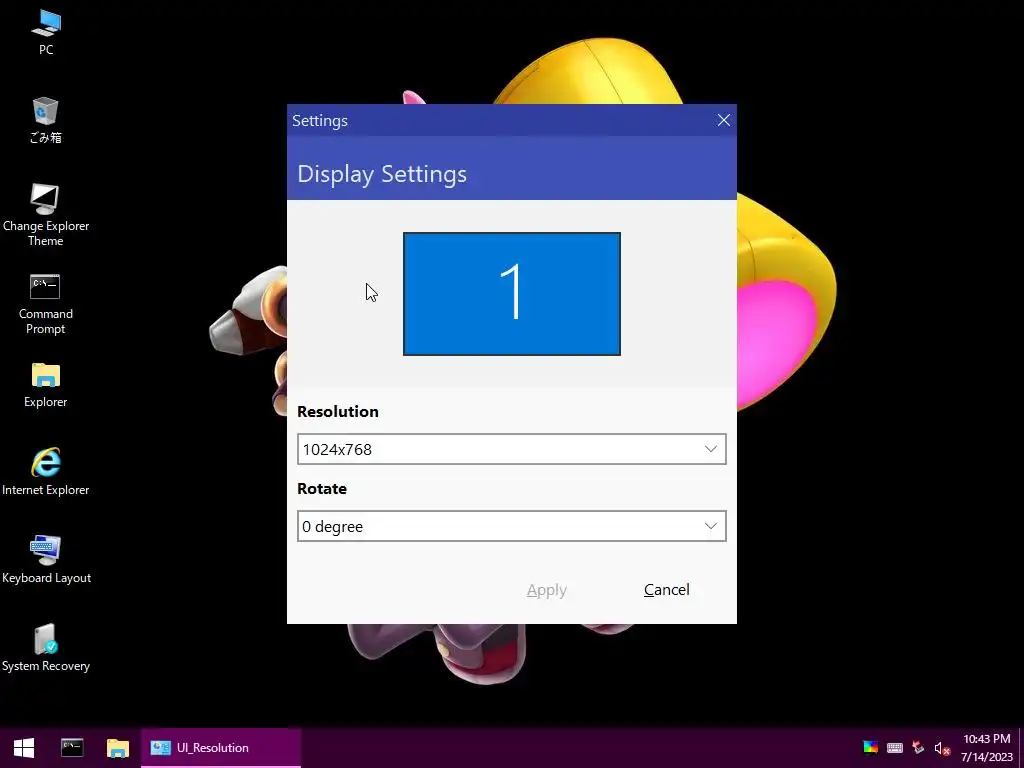The height and width of the screenshot is (768, 1024).
Task: Click the Apply button
Action: pyautogui.click(x=547, y=590)
